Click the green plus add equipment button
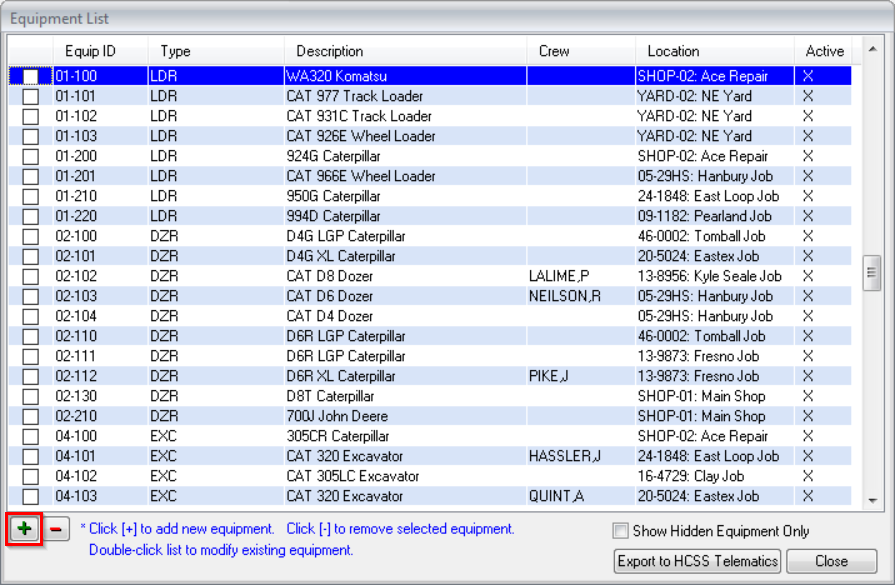Screen dimensions: 895x585 pos(24,530)
